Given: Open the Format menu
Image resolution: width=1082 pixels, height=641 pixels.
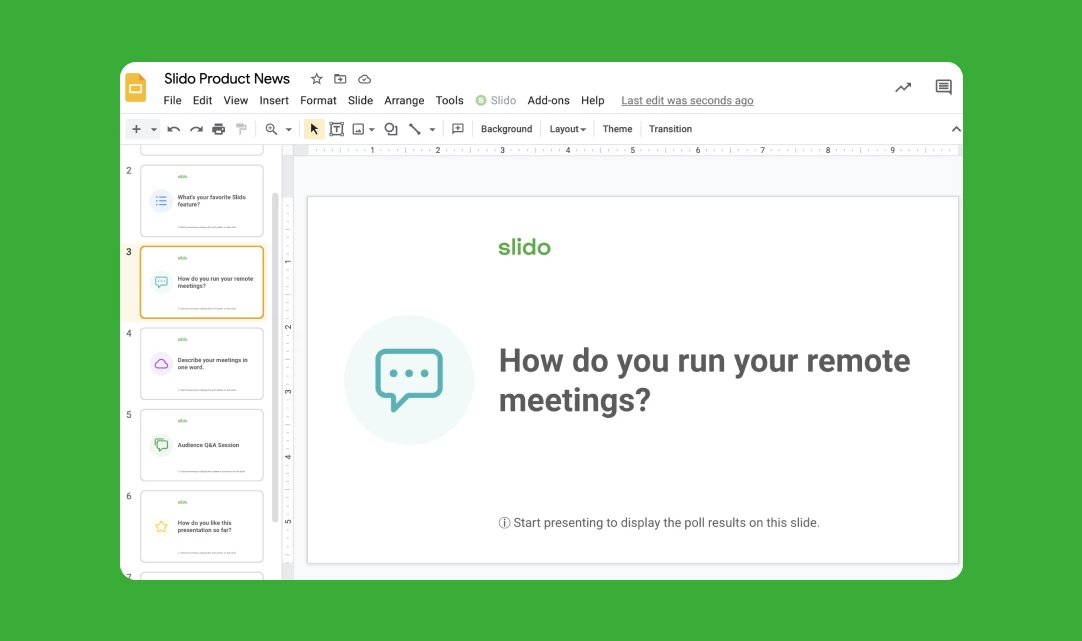Looking at the screenshot, I should tap(318, 100).
